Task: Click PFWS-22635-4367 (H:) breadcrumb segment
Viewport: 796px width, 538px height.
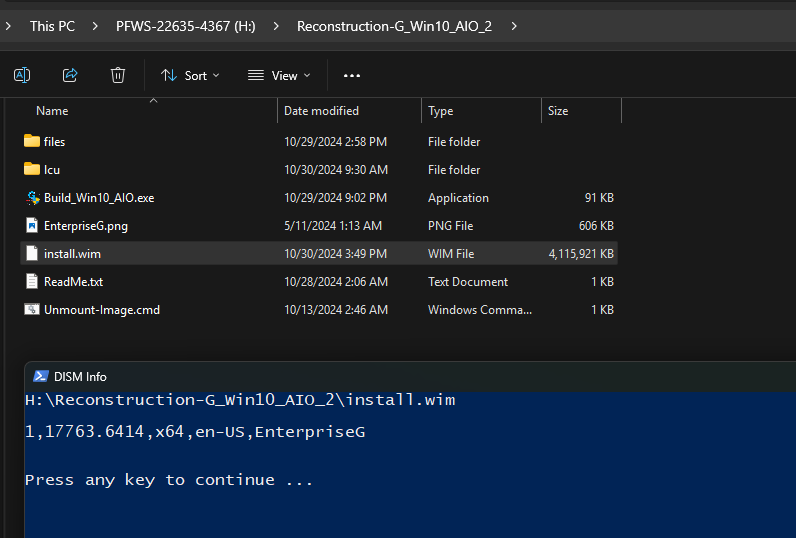Action: (x=186, y=26)
